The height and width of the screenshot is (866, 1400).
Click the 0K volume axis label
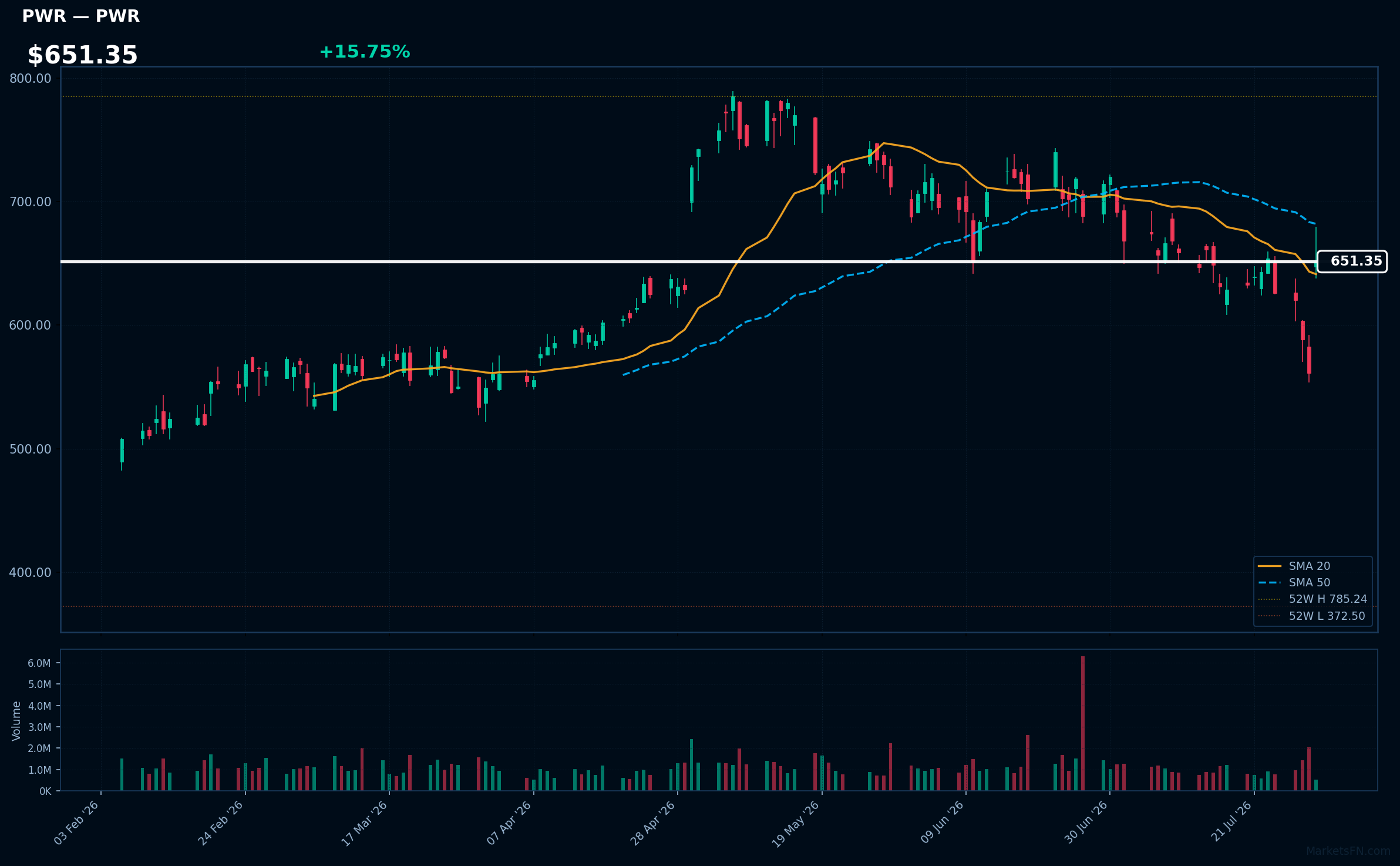(x=45, y=791)
